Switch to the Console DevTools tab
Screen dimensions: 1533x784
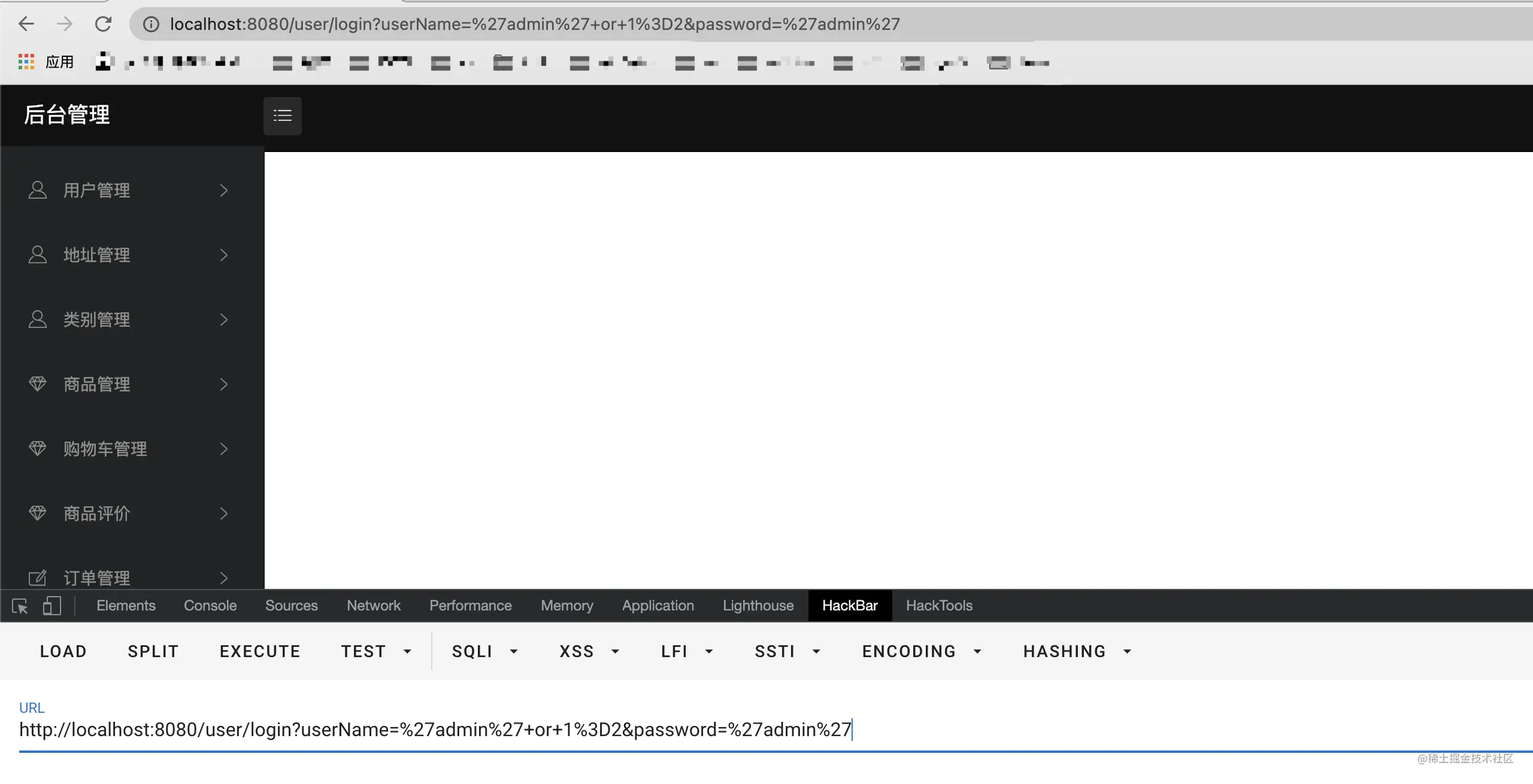(210, 606)
